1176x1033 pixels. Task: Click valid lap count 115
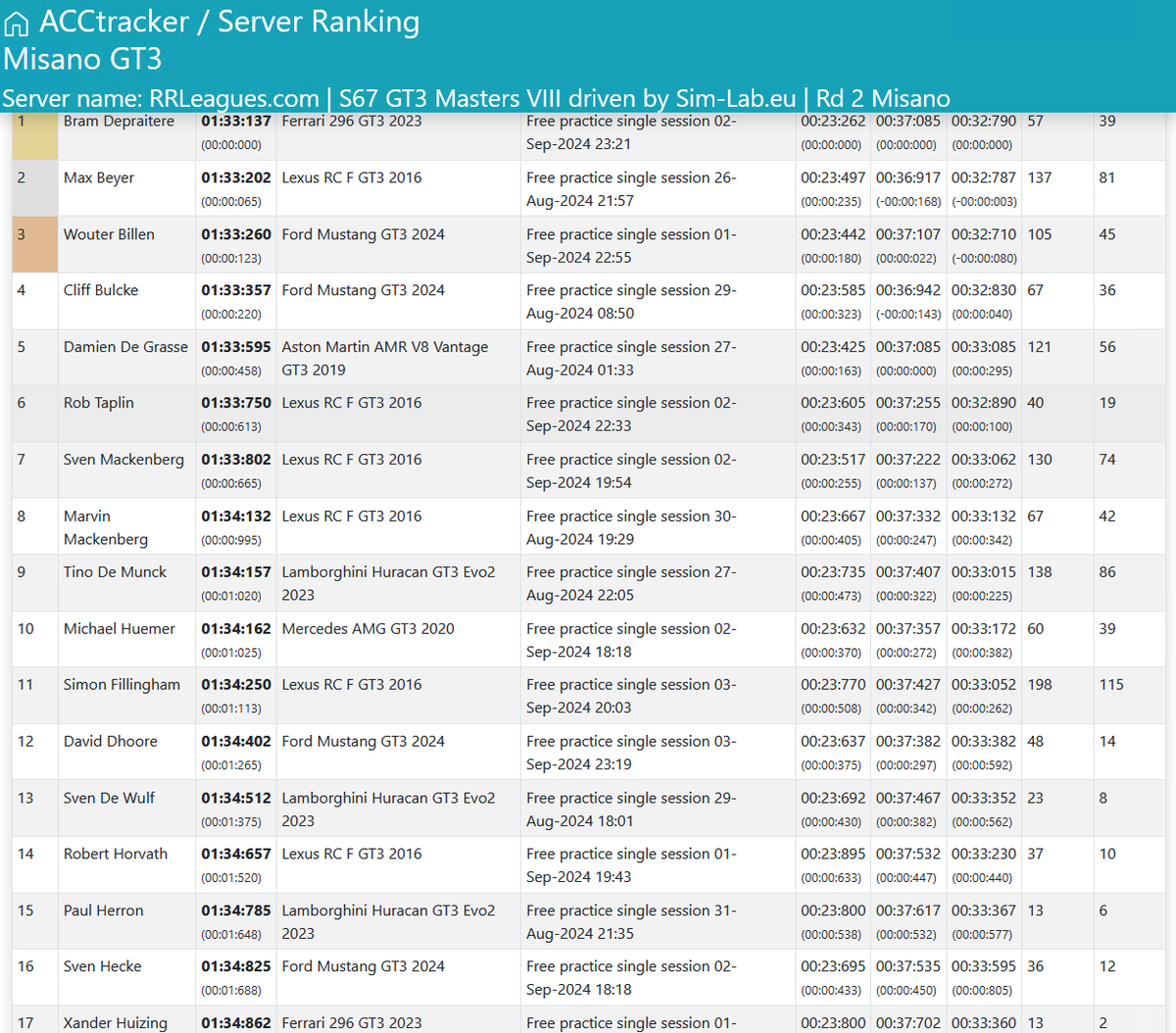(x=1111, y=685)
